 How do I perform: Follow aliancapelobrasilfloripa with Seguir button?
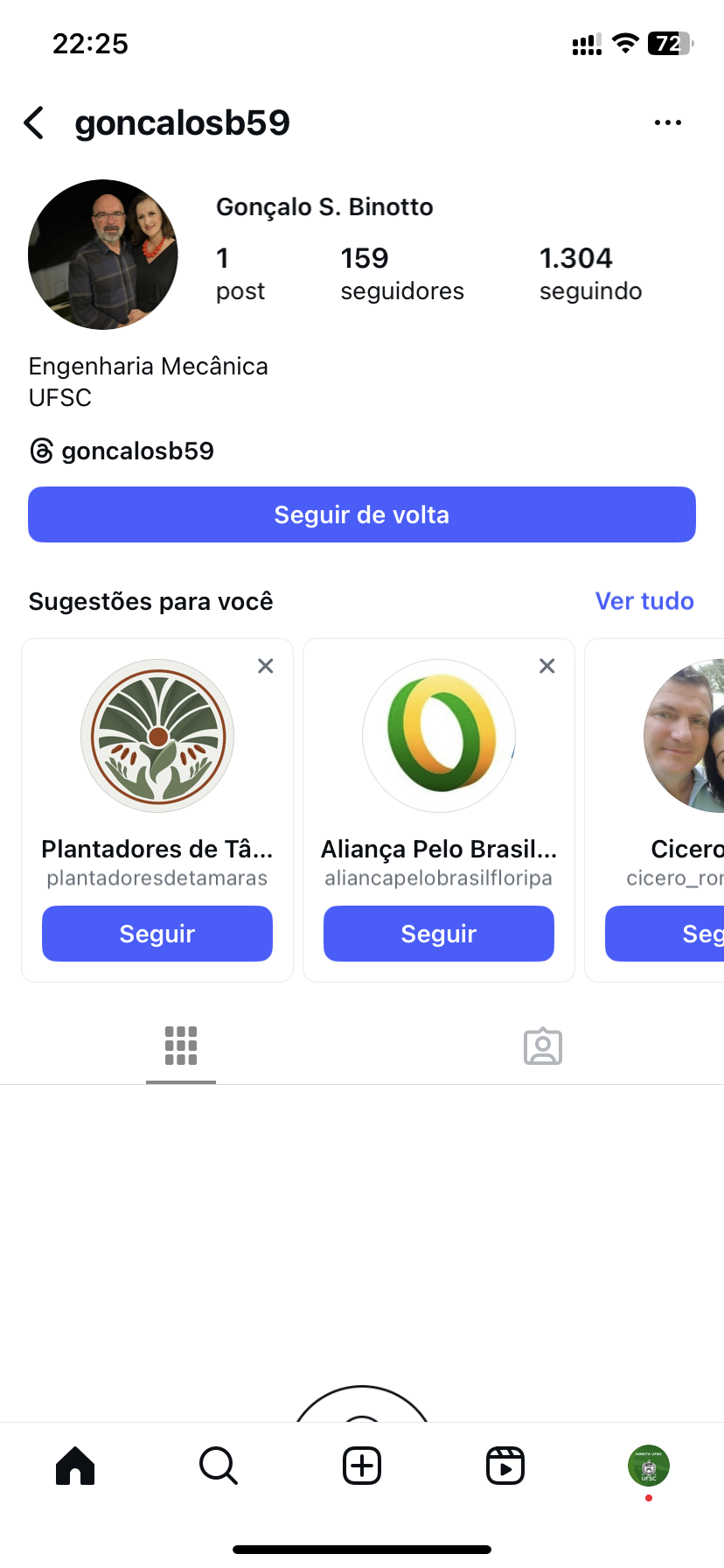(x=439, y=934)
